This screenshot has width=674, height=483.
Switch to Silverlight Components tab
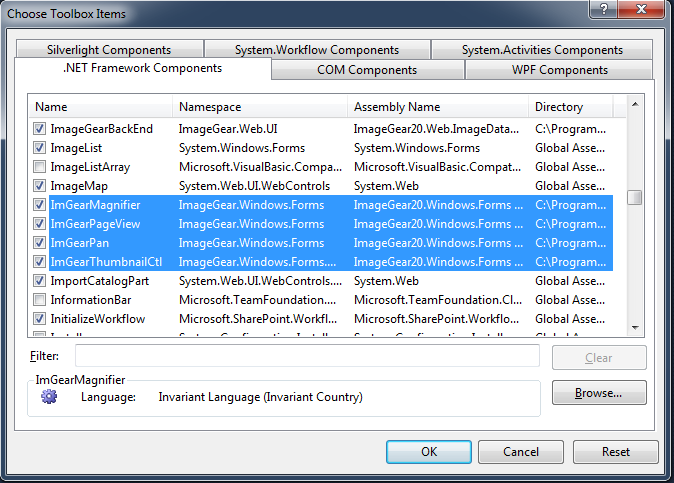click(109, 49)
